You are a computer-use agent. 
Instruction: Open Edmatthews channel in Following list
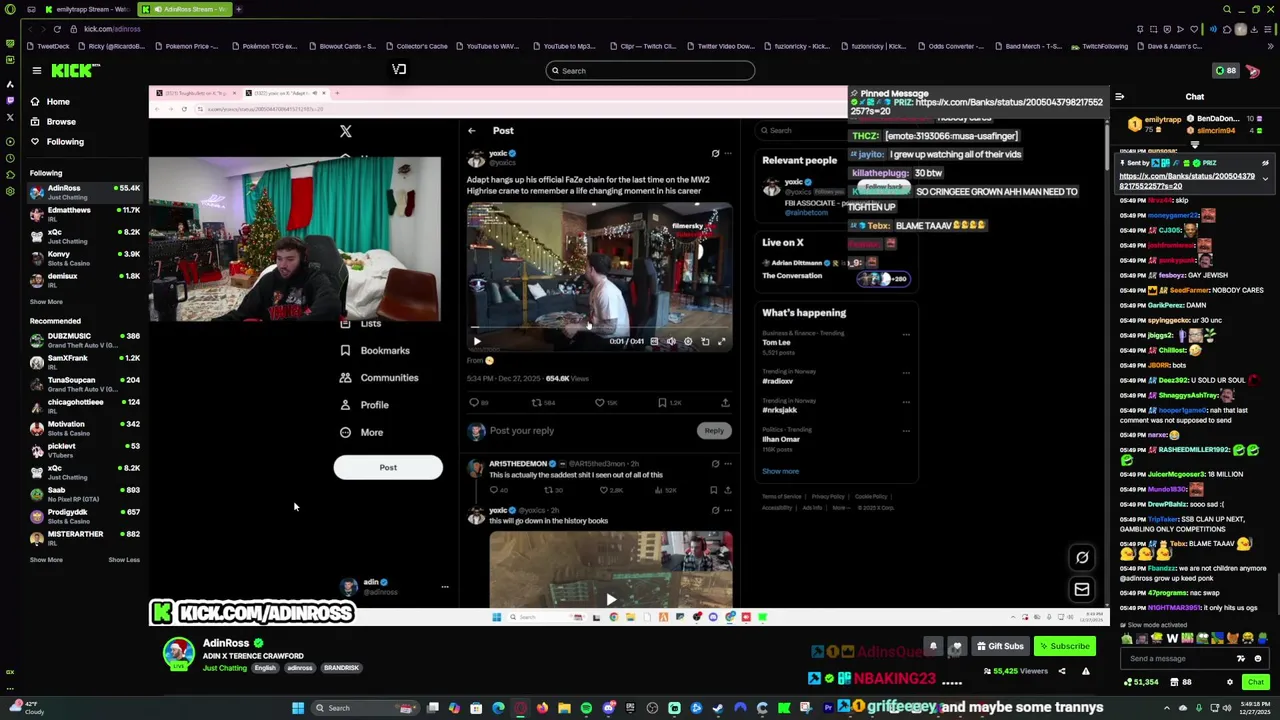coord(86,214)
